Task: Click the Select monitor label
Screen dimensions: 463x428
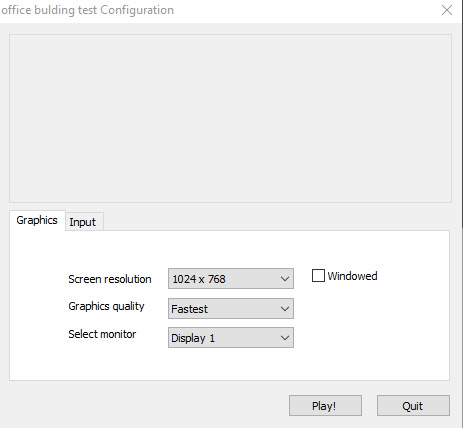Action: point(102,334)
